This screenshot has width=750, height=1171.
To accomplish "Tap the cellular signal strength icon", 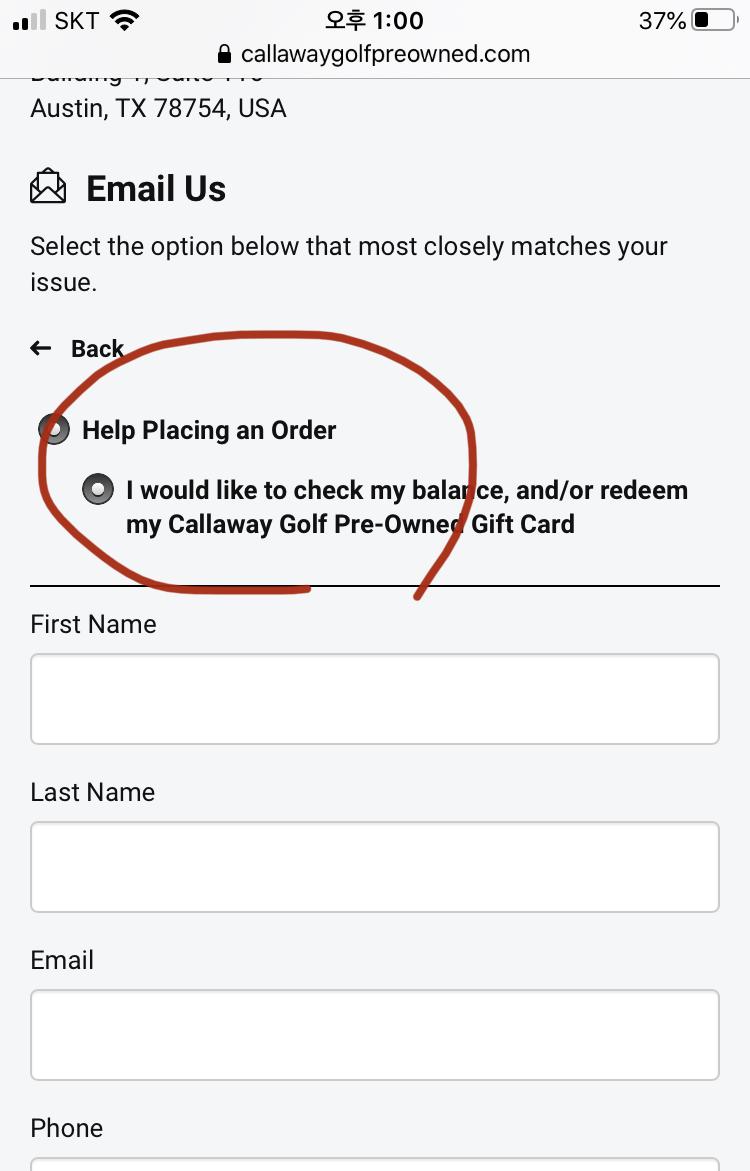I will point(30,20).
